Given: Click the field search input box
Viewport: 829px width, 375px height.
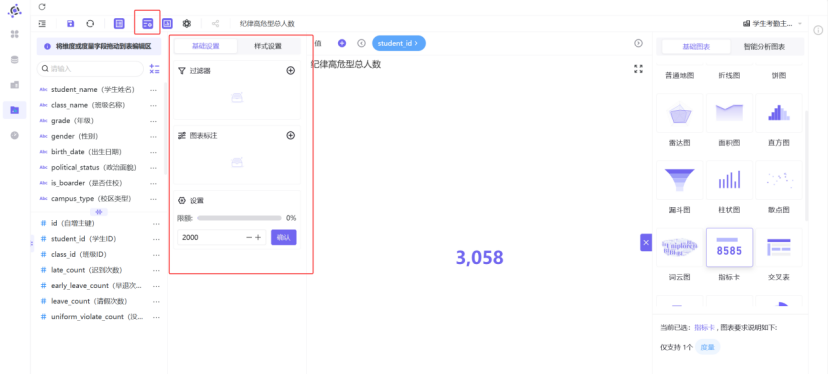Looking at the screenshot, I should tap(90, 69).
